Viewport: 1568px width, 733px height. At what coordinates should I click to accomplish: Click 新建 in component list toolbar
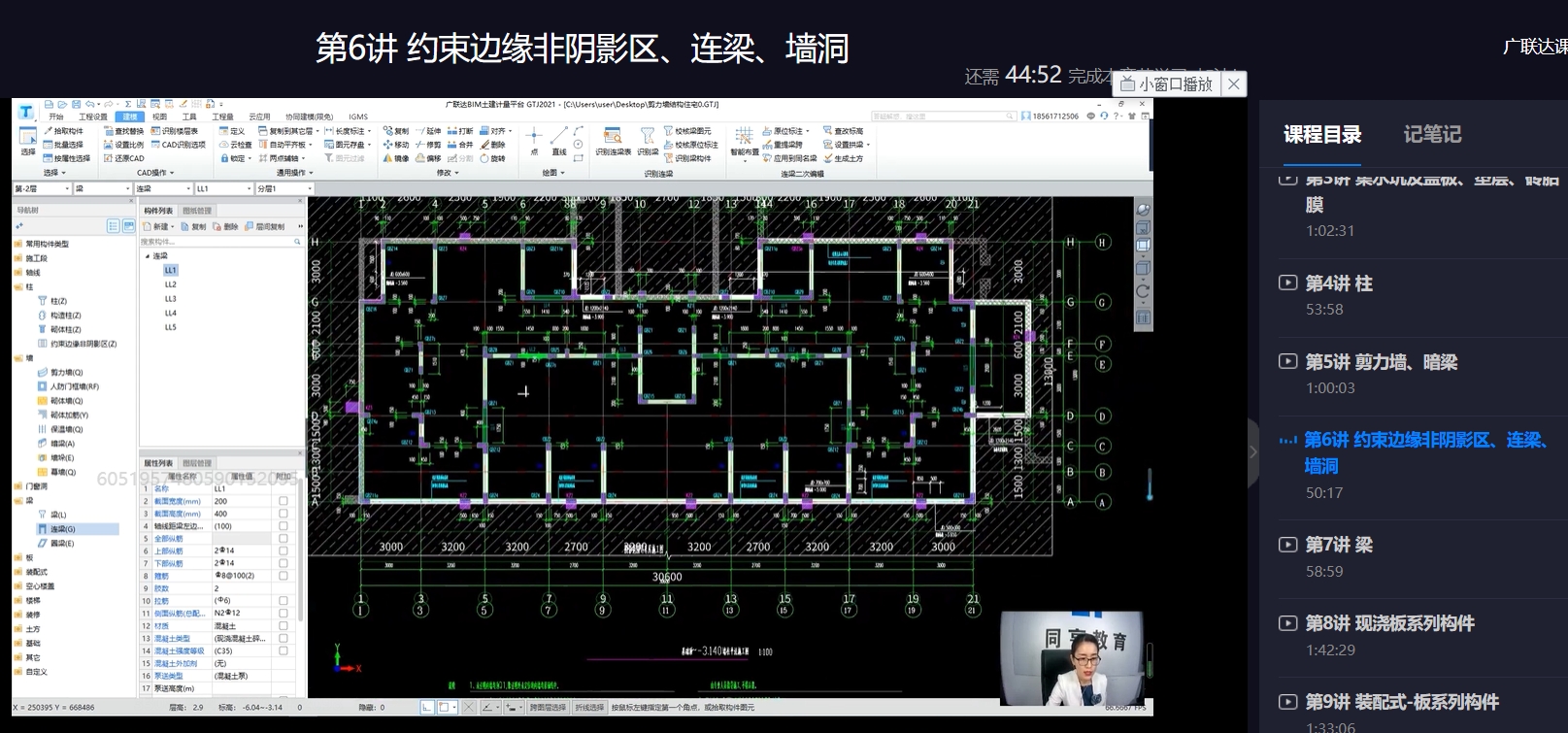click(x=157, y=226)
